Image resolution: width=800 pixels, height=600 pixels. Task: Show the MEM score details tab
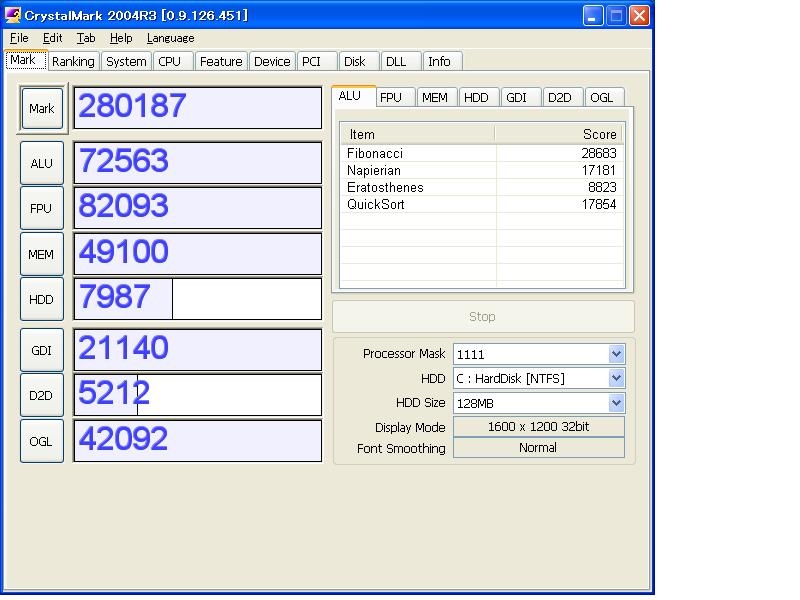434,97
